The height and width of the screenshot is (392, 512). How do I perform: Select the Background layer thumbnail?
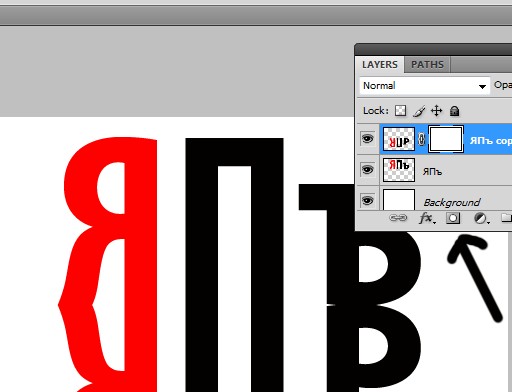399,199
